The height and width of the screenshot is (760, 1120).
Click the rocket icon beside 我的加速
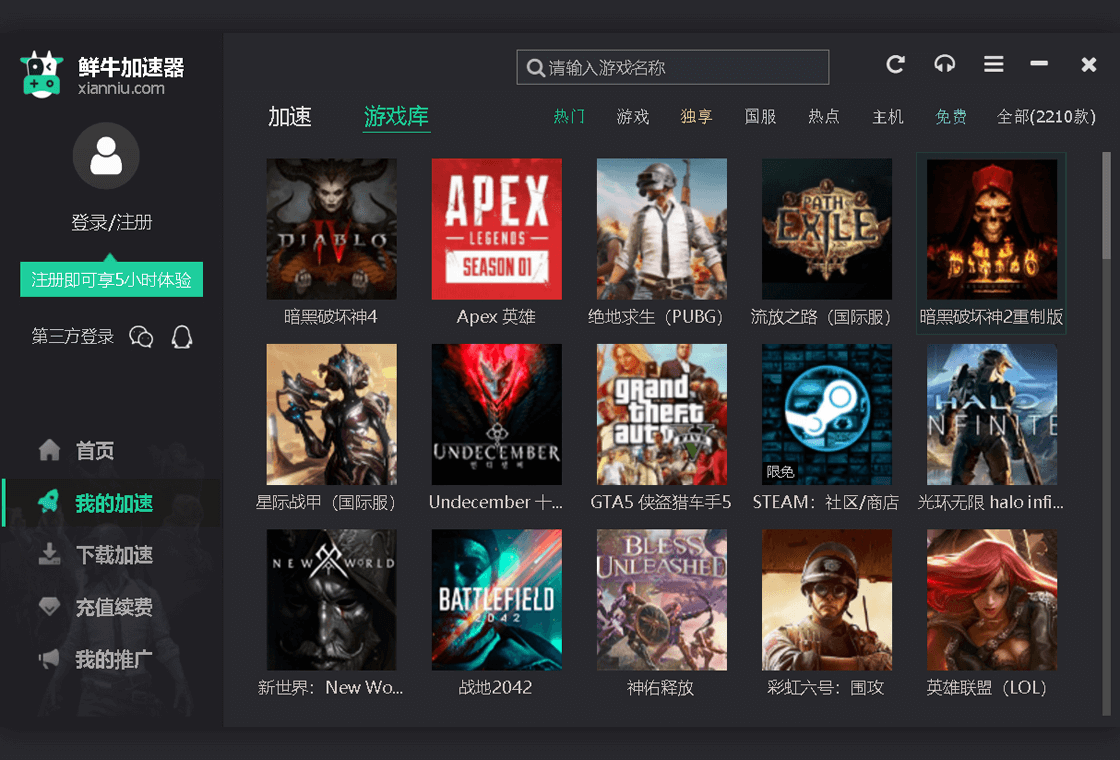tap(49, 502)
